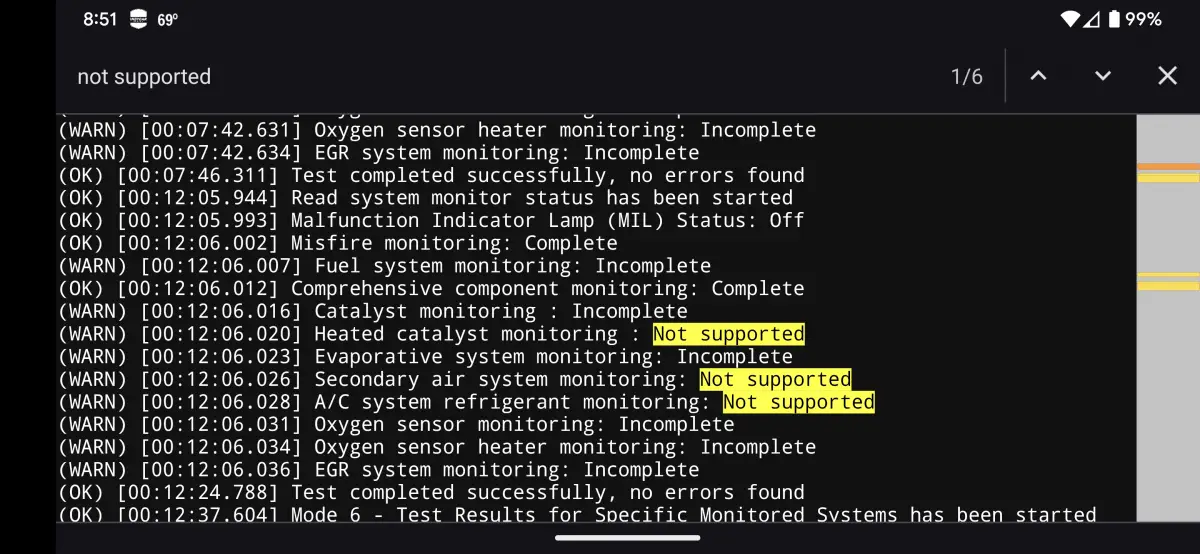Tap the 69° weather status indicator

click(167, 19)
